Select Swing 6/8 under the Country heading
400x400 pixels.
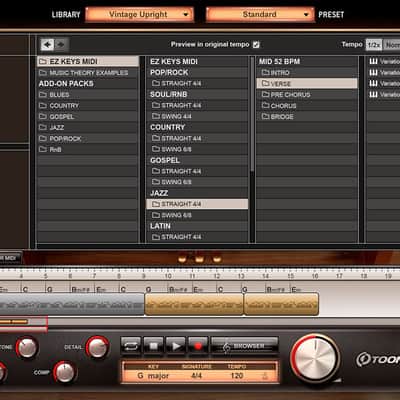[197, 149]
